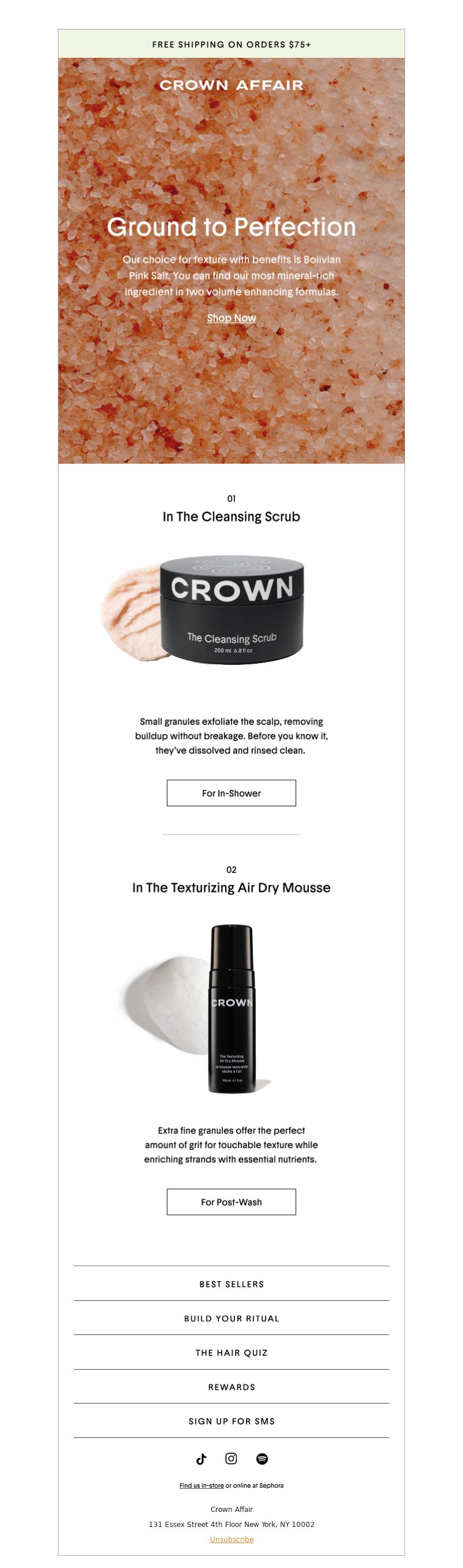Click the Unsubscribe link

pyautogui.click(x=231, y=1540)
